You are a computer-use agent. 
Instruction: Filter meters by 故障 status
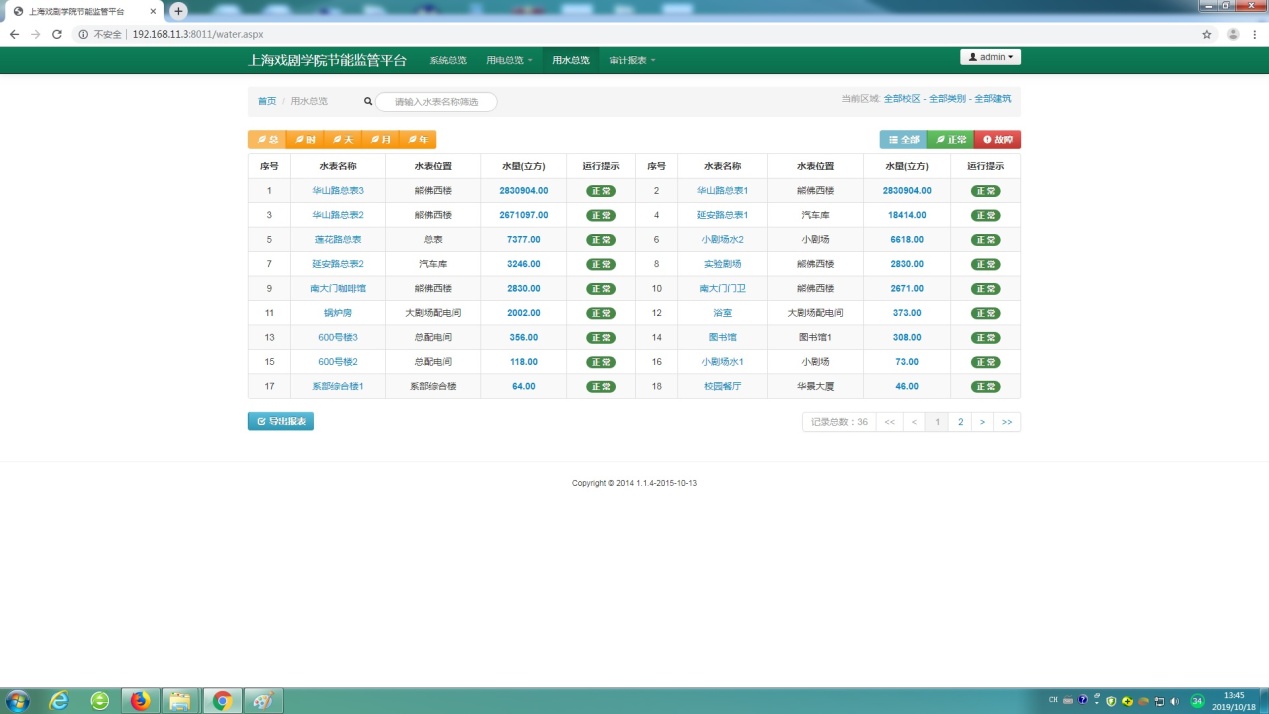point(997,140)
